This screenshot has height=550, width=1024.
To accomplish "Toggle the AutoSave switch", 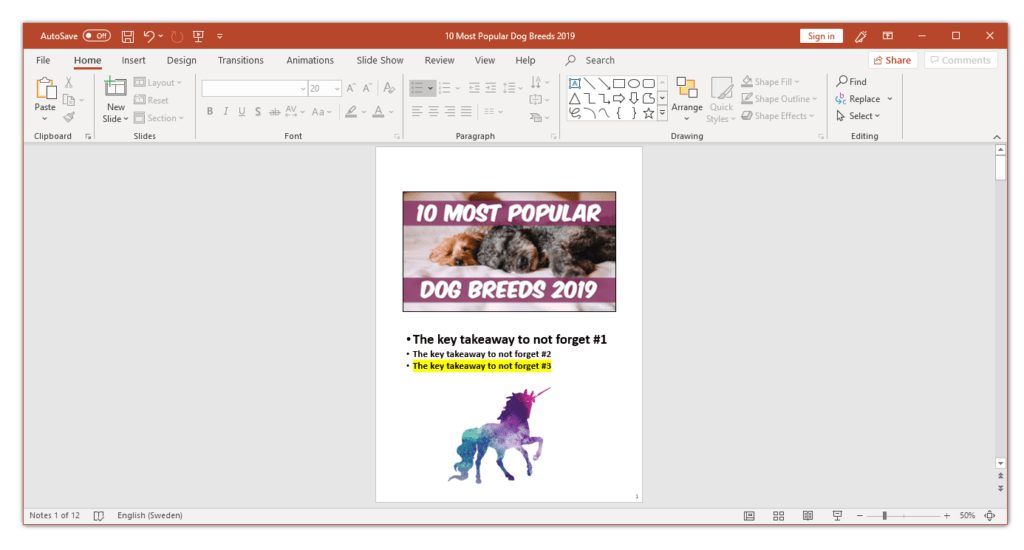I will (x=97, y=36).
